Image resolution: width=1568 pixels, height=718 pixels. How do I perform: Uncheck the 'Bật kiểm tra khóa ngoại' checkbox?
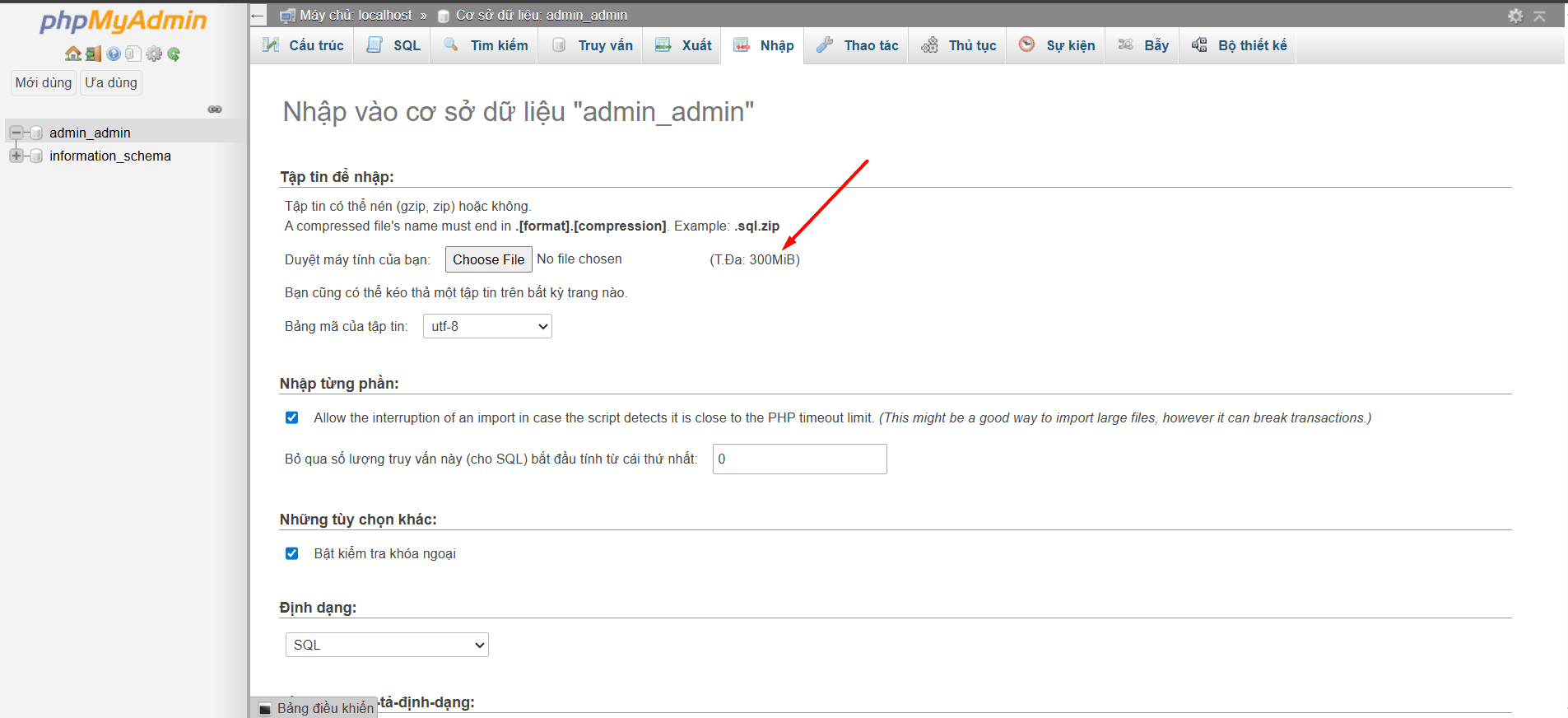point(291,553)
